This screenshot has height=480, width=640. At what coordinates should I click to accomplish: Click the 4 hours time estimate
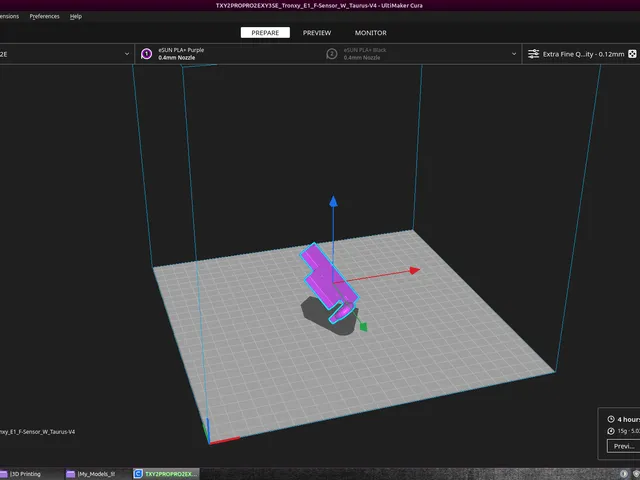[628, 419]
